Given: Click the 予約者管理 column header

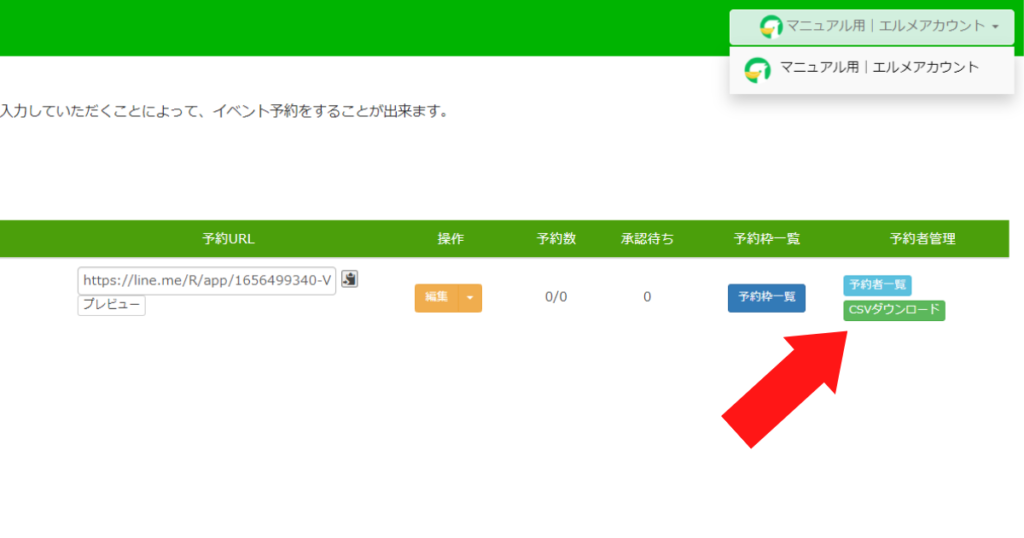Looking at the screenshot, I should click(x=922, y=239).
